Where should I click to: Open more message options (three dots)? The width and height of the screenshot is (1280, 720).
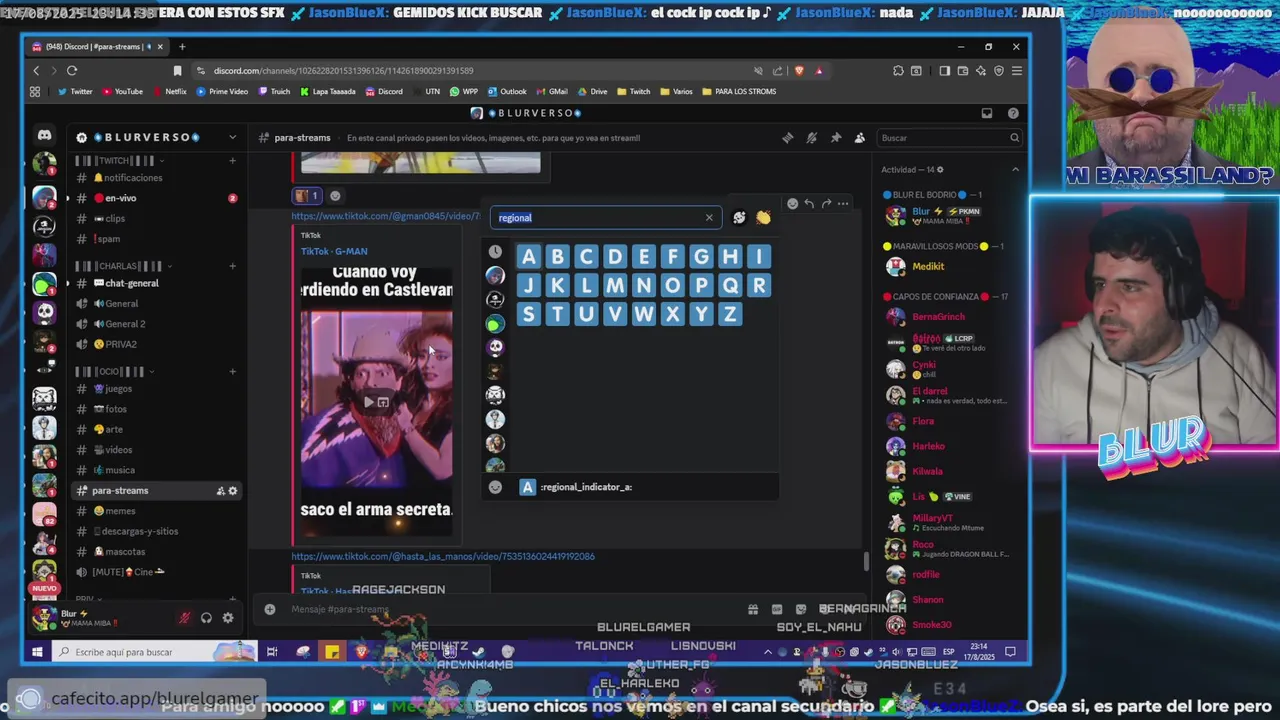pyautogui.click(x=843, y=204)
